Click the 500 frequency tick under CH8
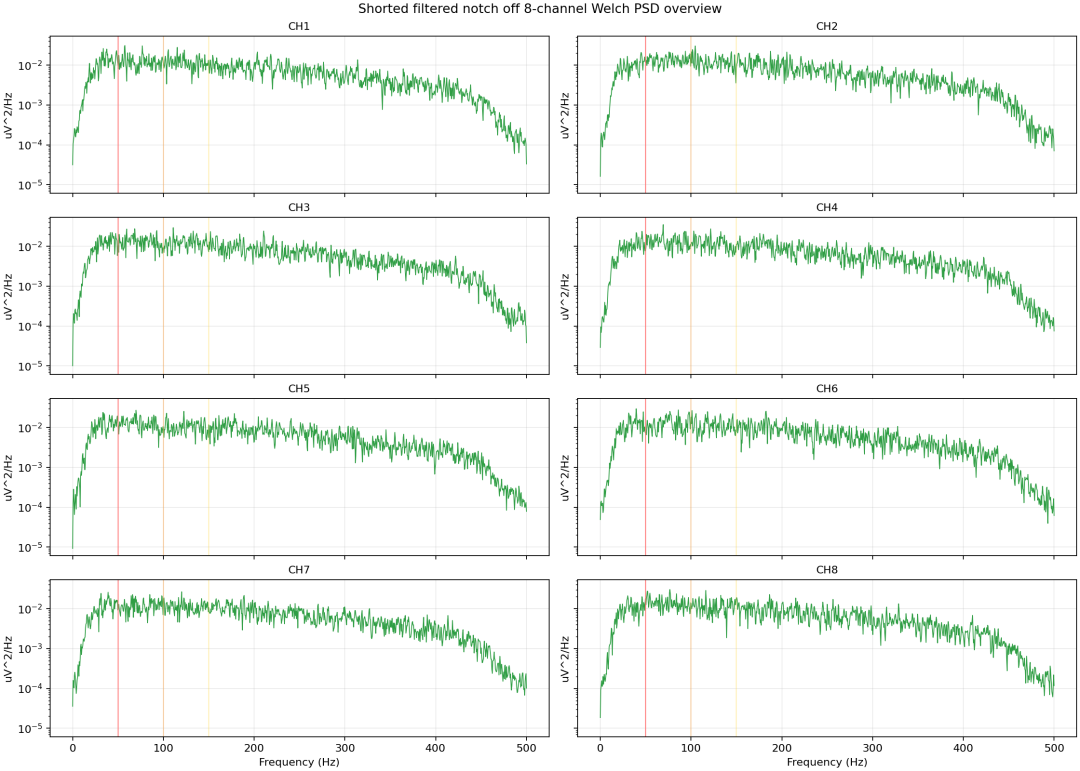Image resolution: width=1080 pixels, height=771 pixels. click(x=1055, y=748)
